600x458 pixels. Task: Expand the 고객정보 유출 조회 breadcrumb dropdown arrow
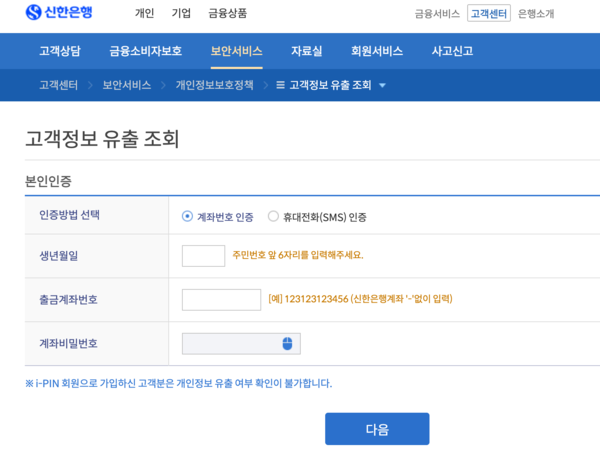382,85
